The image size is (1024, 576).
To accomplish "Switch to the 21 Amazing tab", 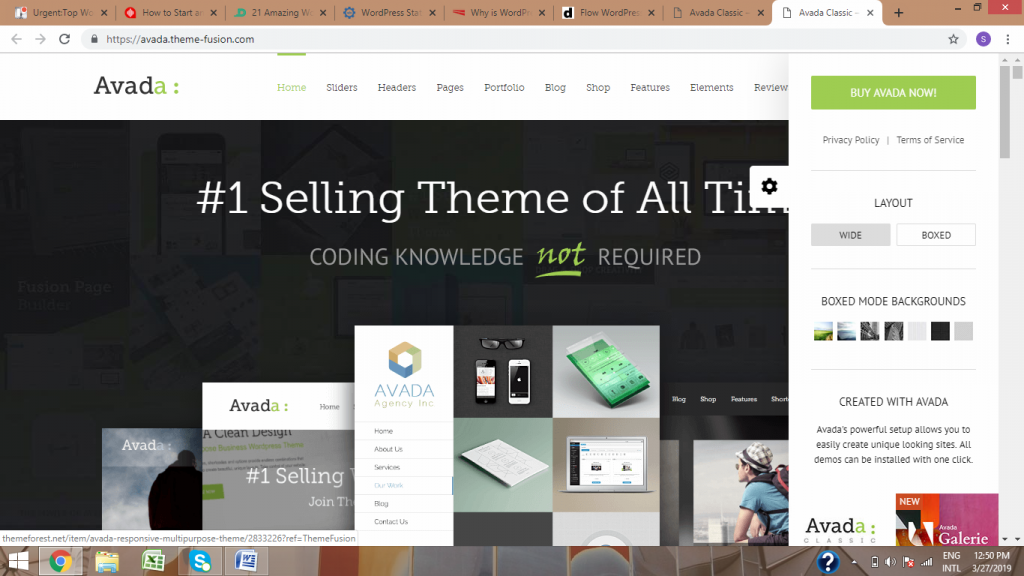I will click(281, 12).
